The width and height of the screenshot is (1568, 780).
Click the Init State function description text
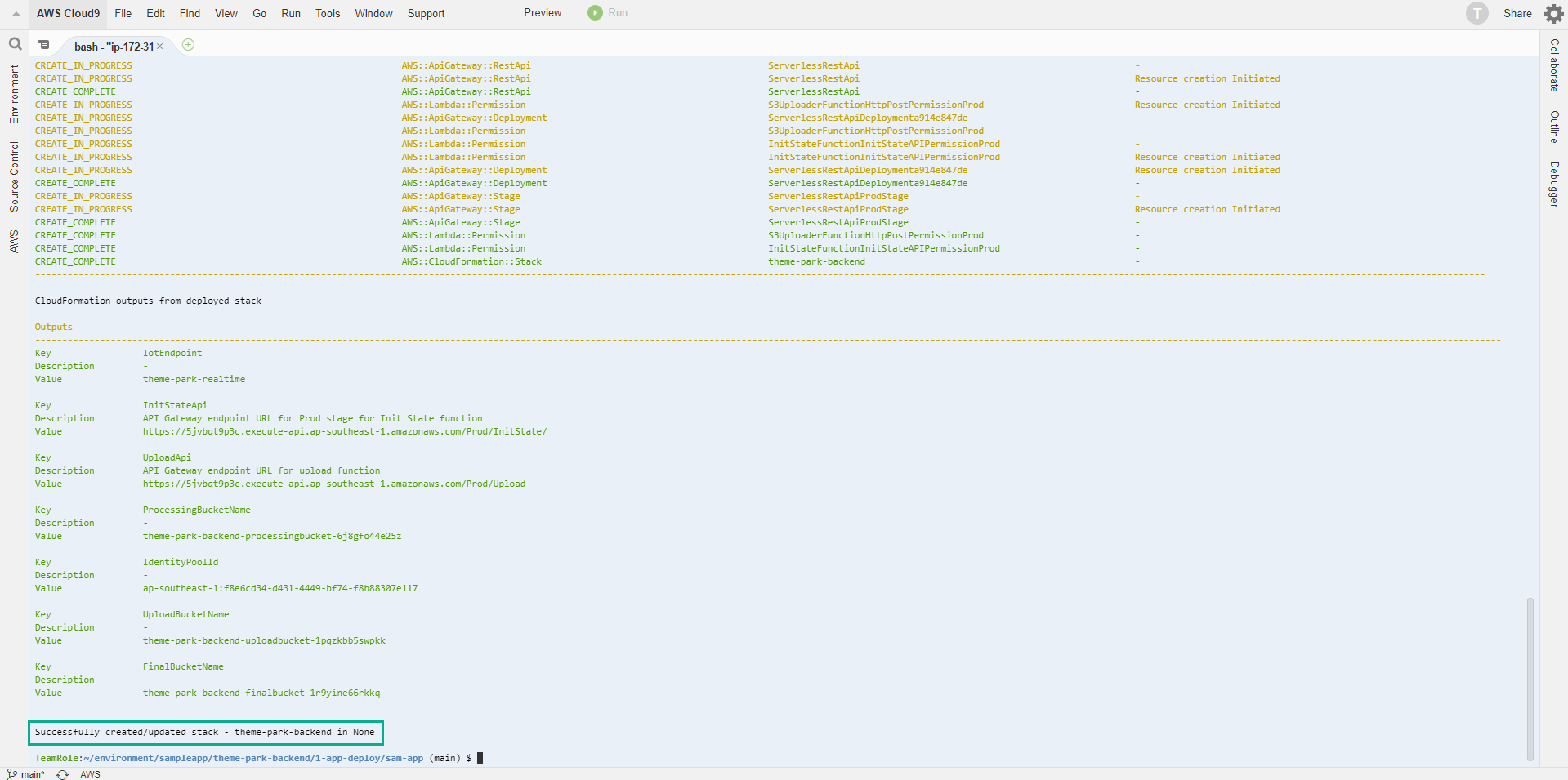point(313,418)
